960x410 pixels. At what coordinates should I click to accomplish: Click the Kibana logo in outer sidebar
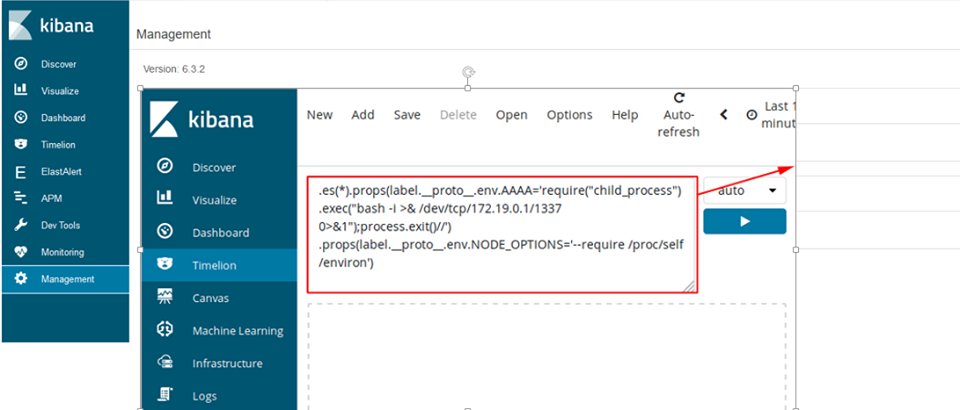tap(51, 26)
